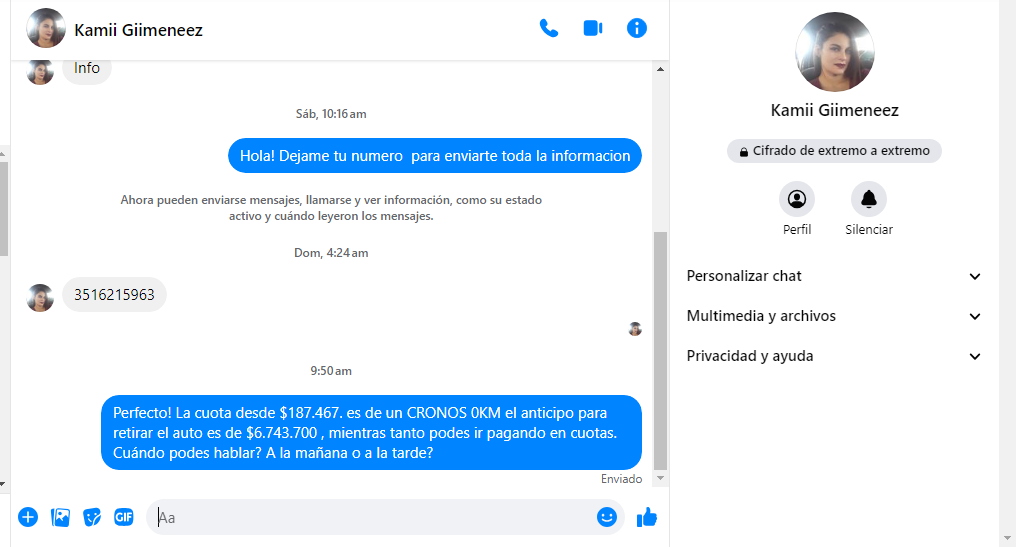
Task: Send a thumbs-up like
Action: coord(647,517)
